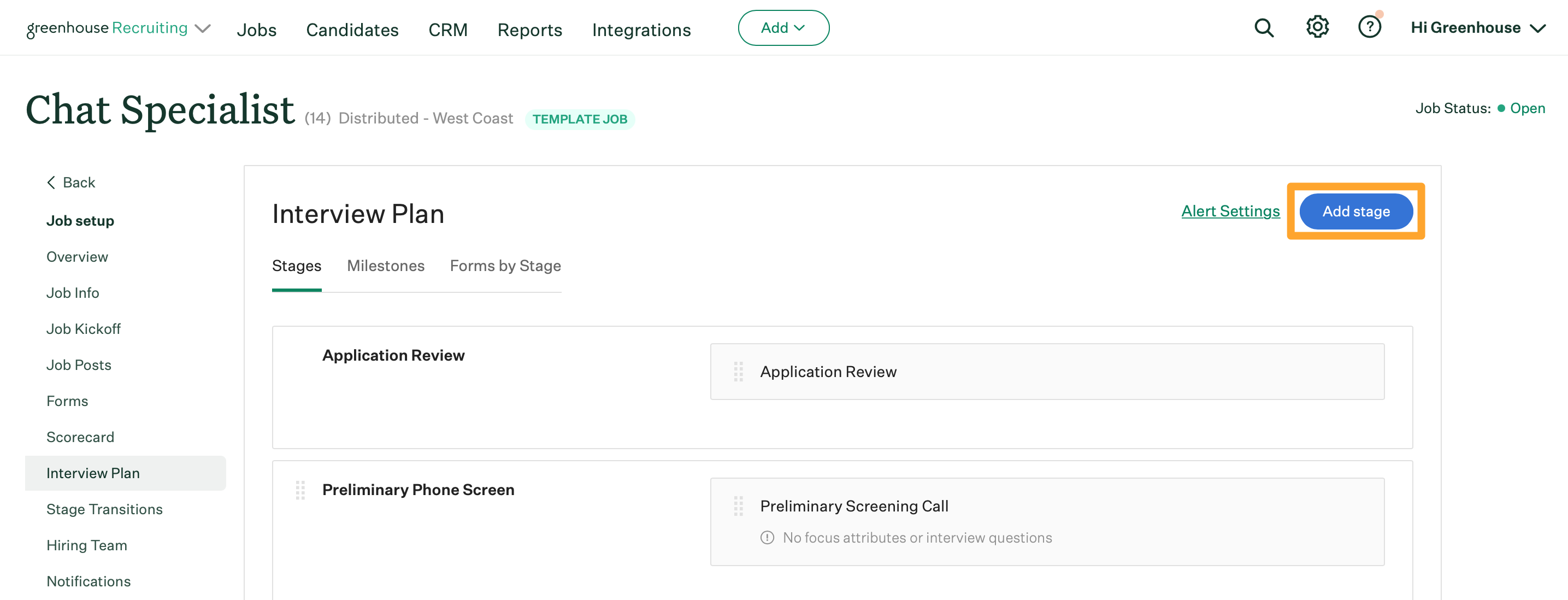
Task: Click the bold Application Review stage title
Action: (x=393, y=355)
